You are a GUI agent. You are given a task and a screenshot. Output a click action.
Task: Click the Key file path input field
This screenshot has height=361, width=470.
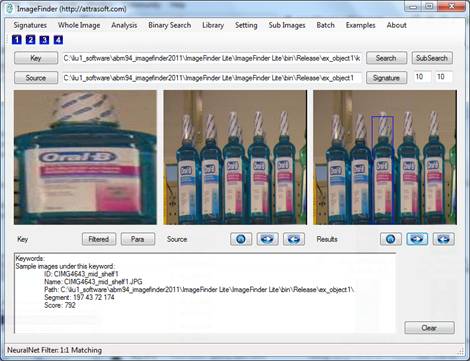click(x=212, y=58)
